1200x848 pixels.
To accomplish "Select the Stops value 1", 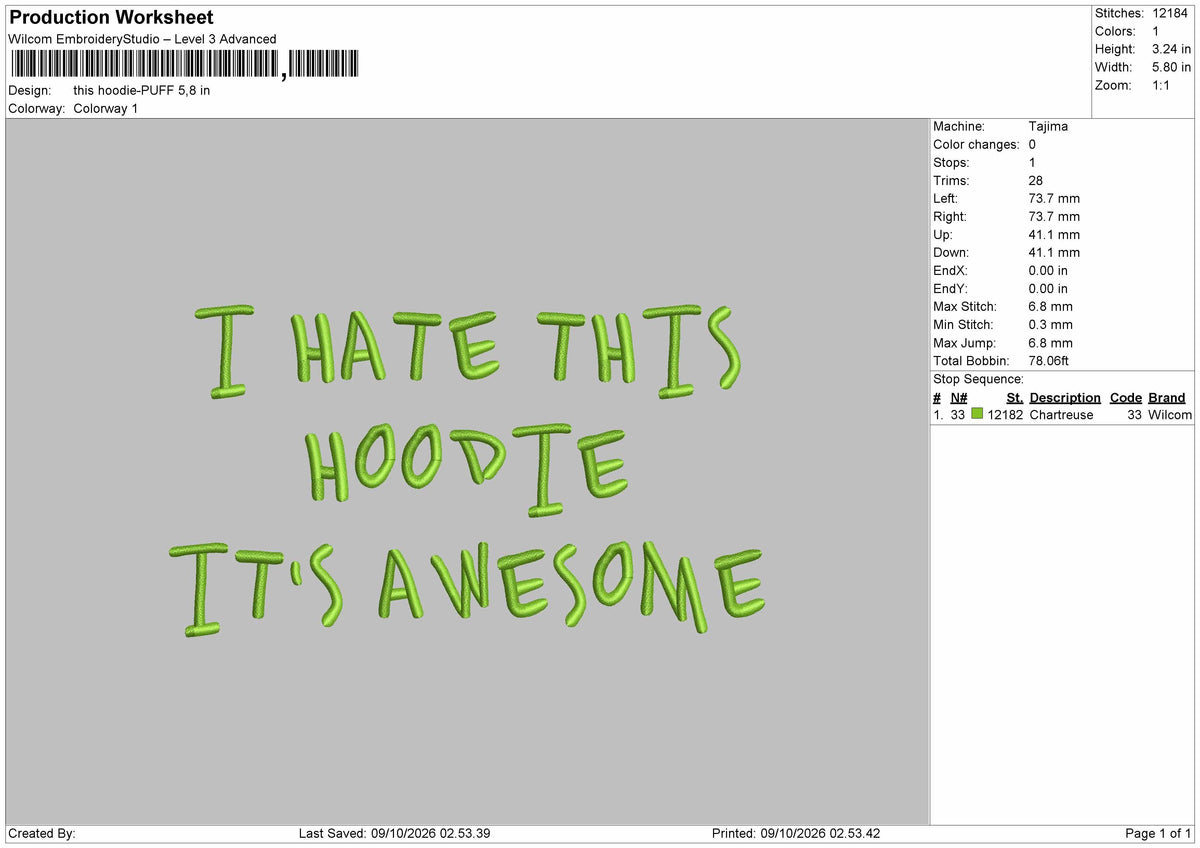I will tap(1032, 162).
